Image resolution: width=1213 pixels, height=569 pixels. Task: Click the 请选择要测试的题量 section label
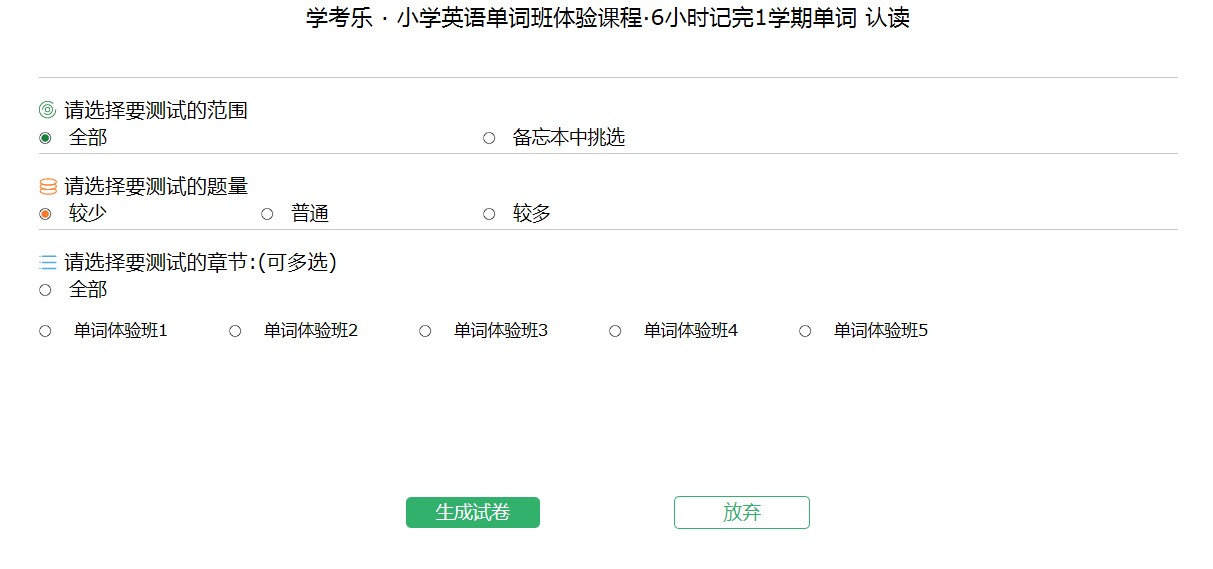[156, 186]
